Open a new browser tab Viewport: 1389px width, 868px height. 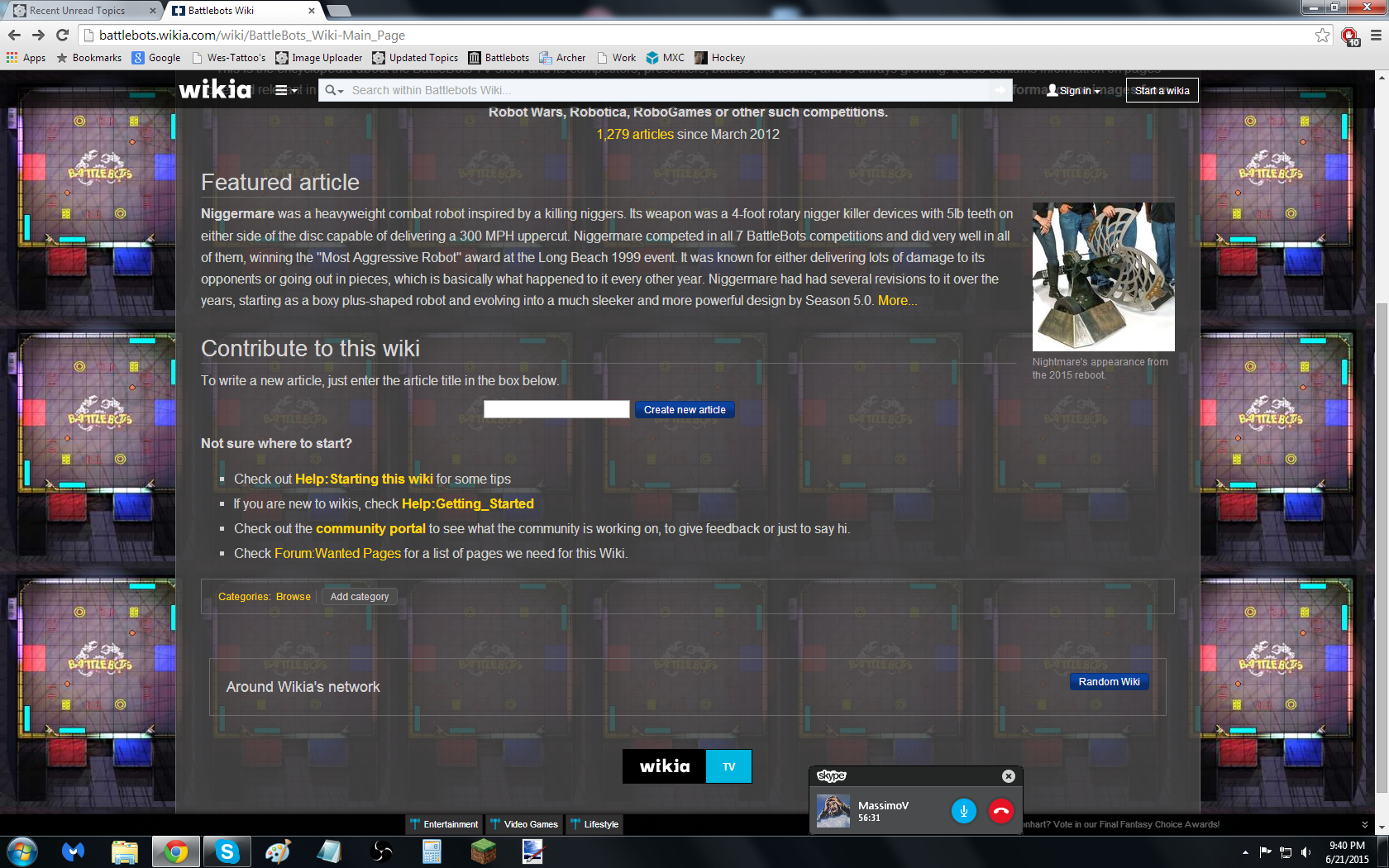coord(339,11)
